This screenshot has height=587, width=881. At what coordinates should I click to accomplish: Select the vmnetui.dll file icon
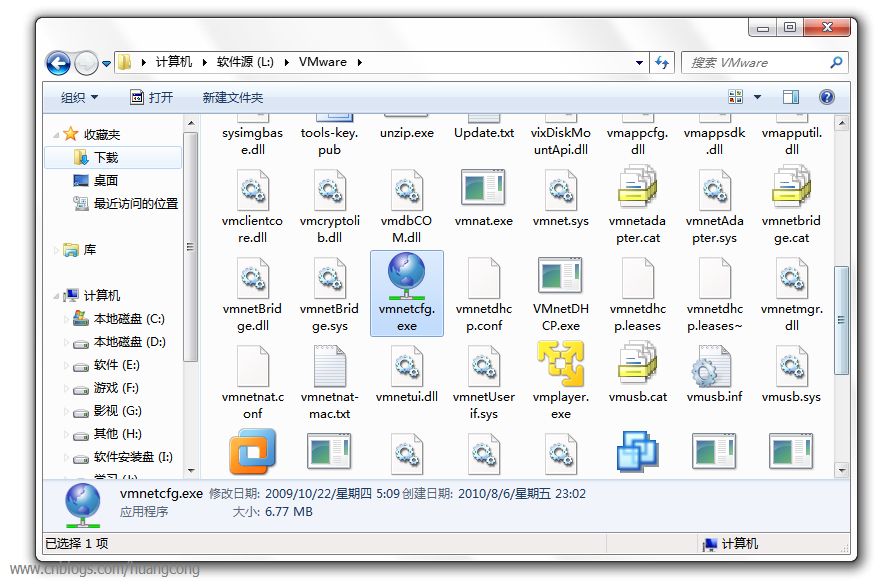(x=407, y=366)
